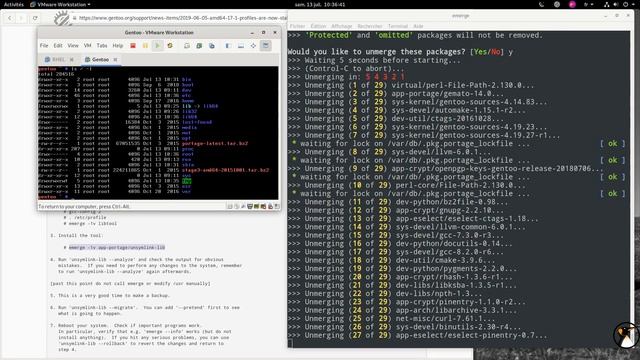The image size is (640, 360).
Task: Click the Revert to snapshot icon
Action: pyautogui.click(x=199, y=46)
